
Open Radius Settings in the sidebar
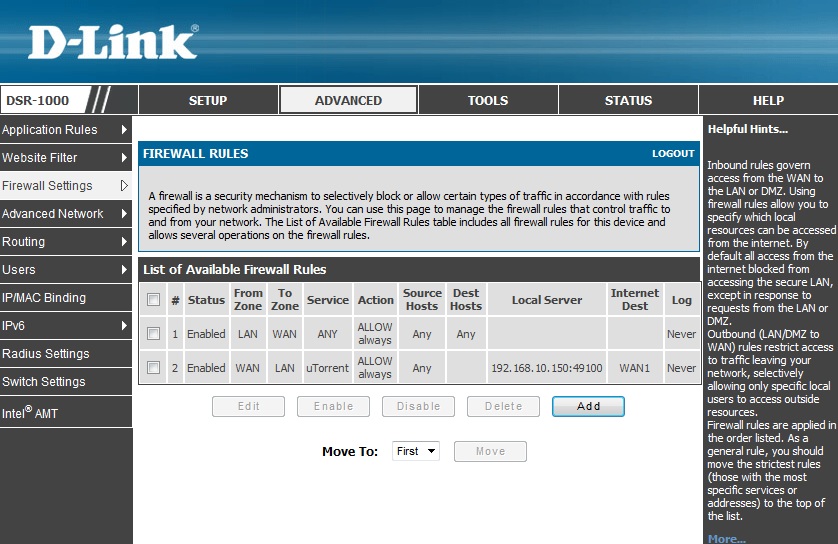[66, 354]
